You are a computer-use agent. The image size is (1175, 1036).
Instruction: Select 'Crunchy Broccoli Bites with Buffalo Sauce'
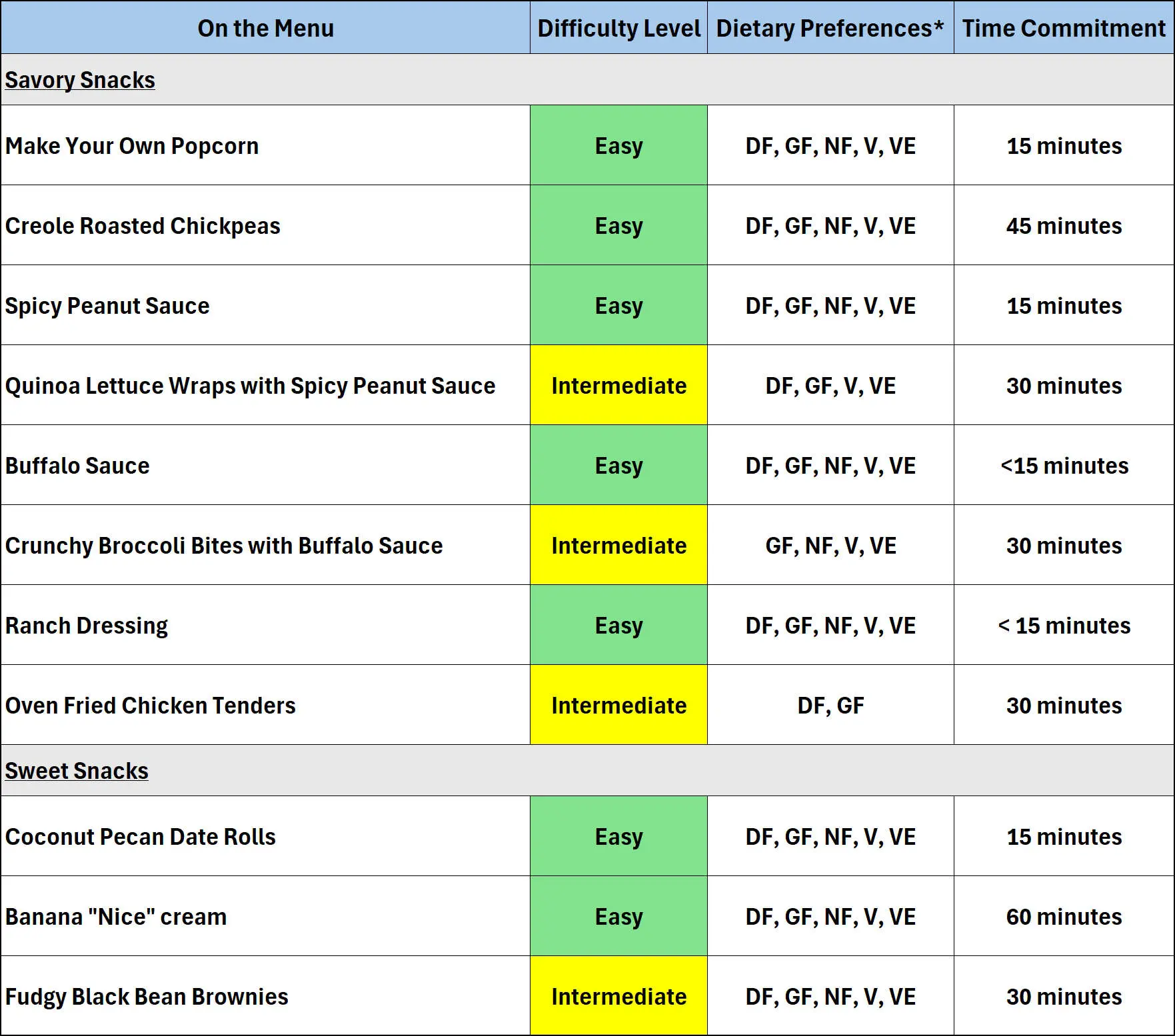265,545
